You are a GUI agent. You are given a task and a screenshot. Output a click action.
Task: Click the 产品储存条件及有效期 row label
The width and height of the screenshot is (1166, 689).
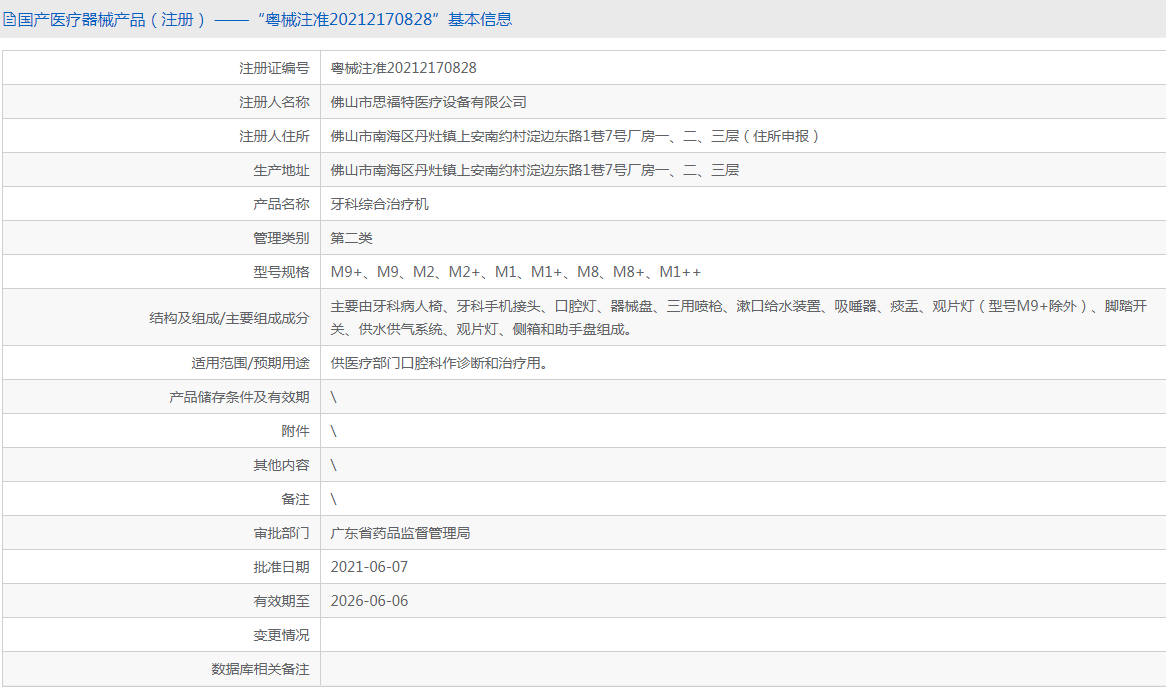pos(239,397)
